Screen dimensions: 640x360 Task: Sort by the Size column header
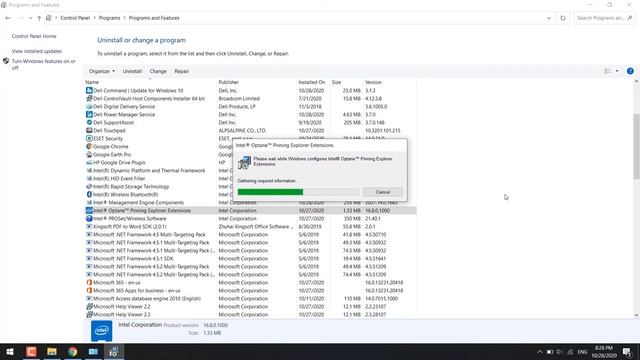click(x=336, y=82)
